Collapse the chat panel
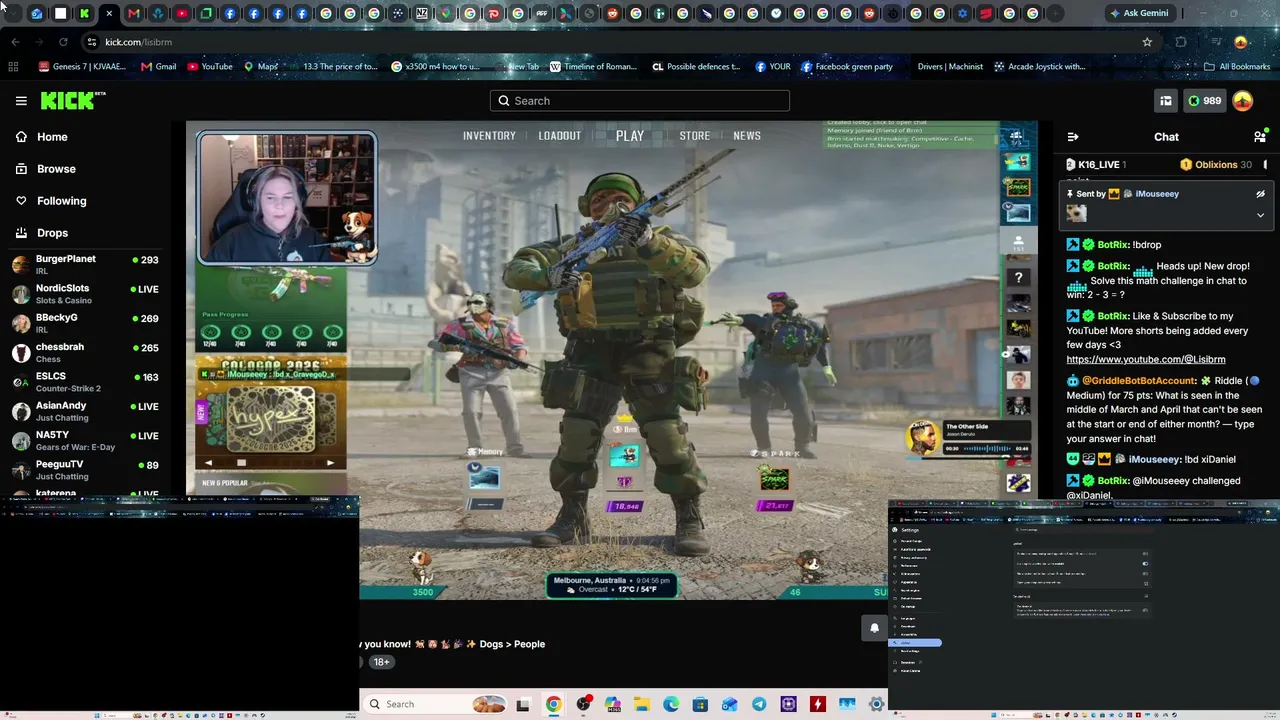Image resolution: width=1280 pixels, height=720 pixels. (x=1073, y=137)
